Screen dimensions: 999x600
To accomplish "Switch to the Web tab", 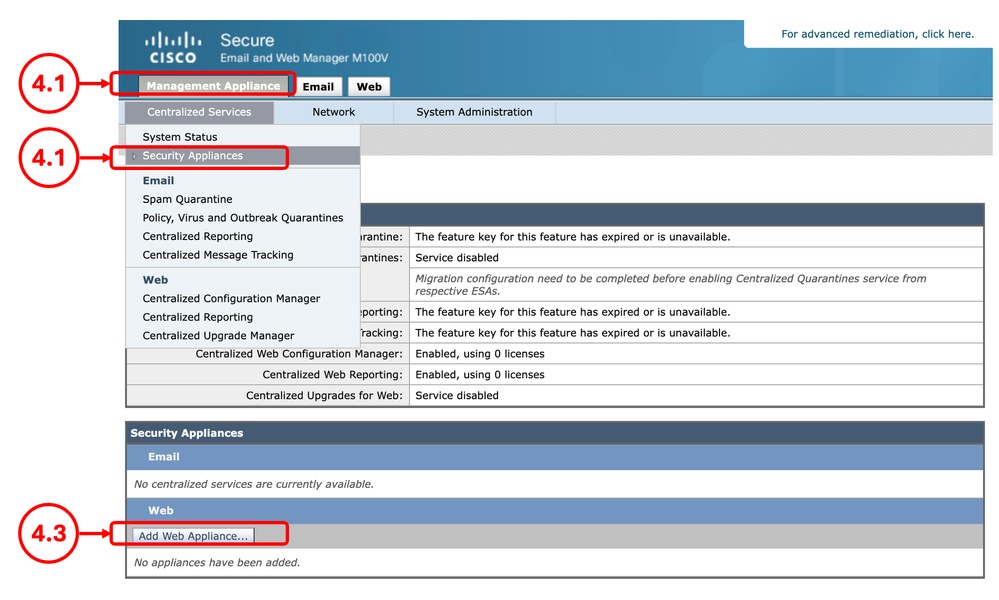I will click(368, 86).
